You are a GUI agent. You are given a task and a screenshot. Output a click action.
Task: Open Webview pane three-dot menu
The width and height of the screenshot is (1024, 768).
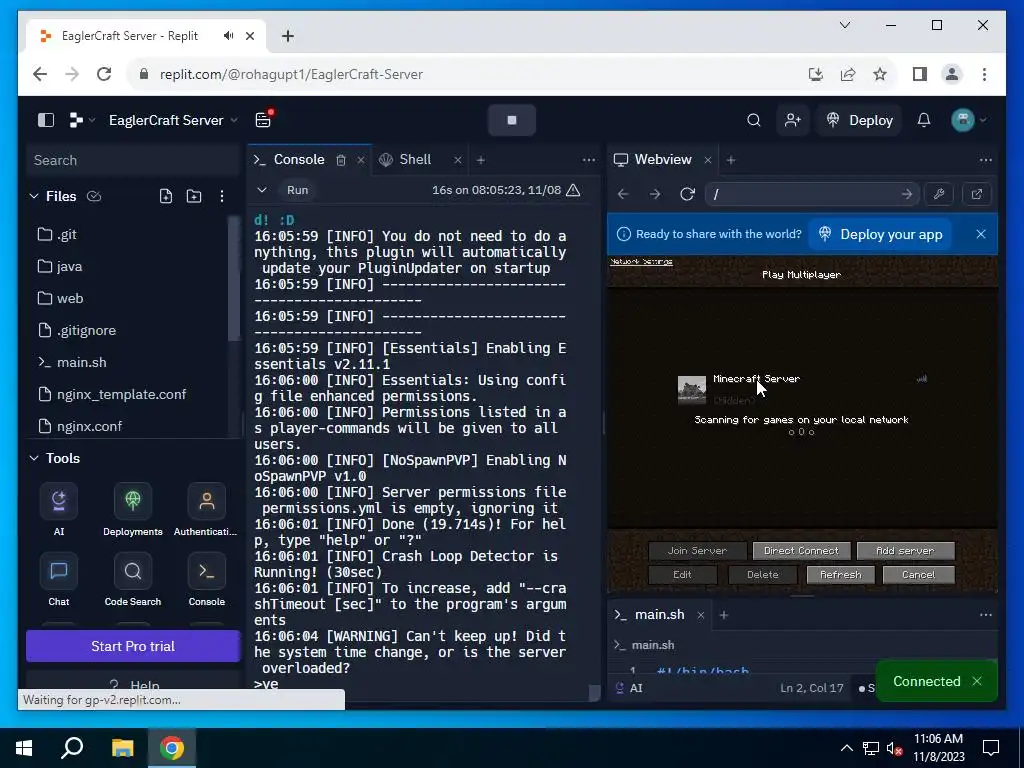pyautogui.click(x=985, y=160)
